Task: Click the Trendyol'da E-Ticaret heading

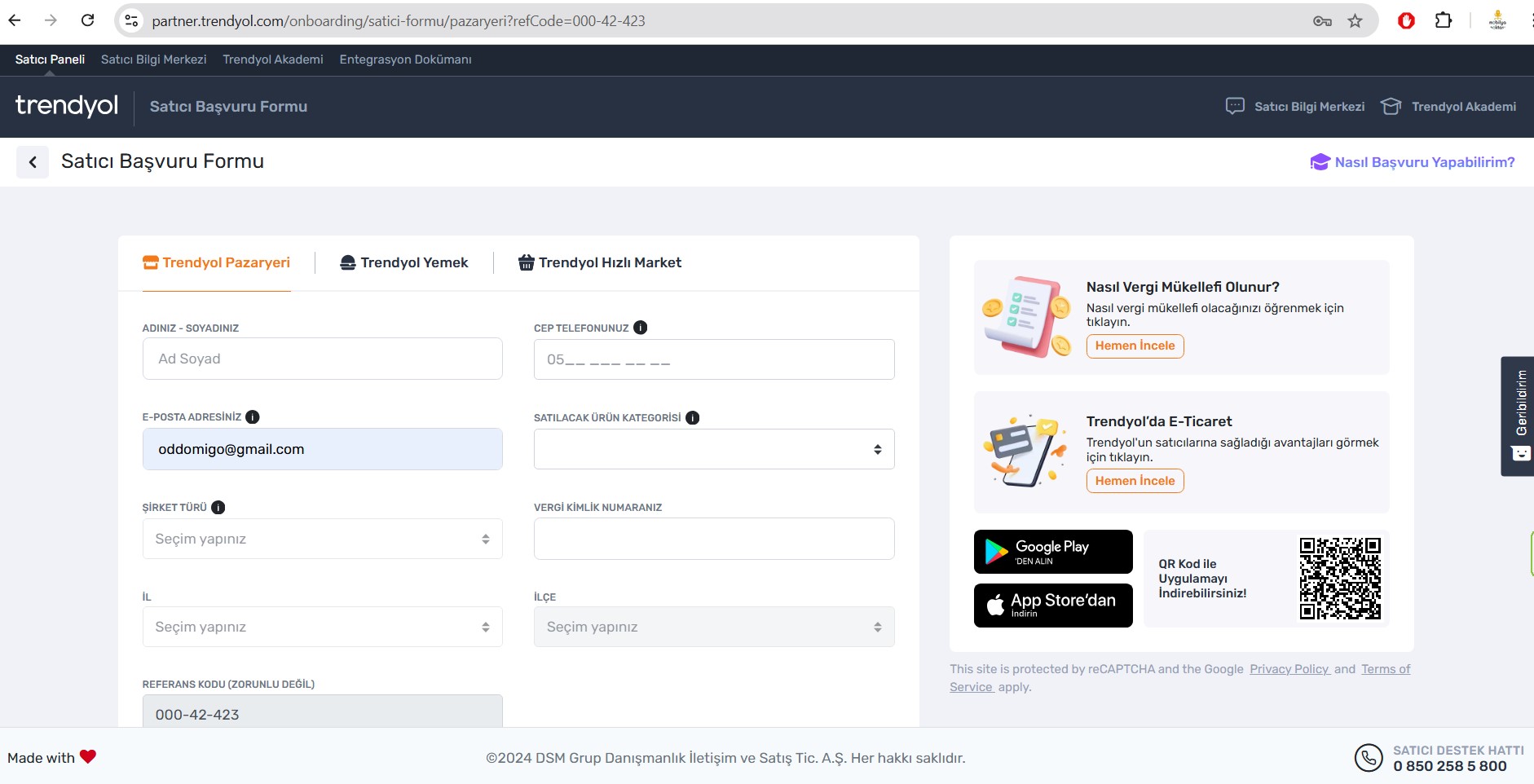Action: coord(1159,421)
